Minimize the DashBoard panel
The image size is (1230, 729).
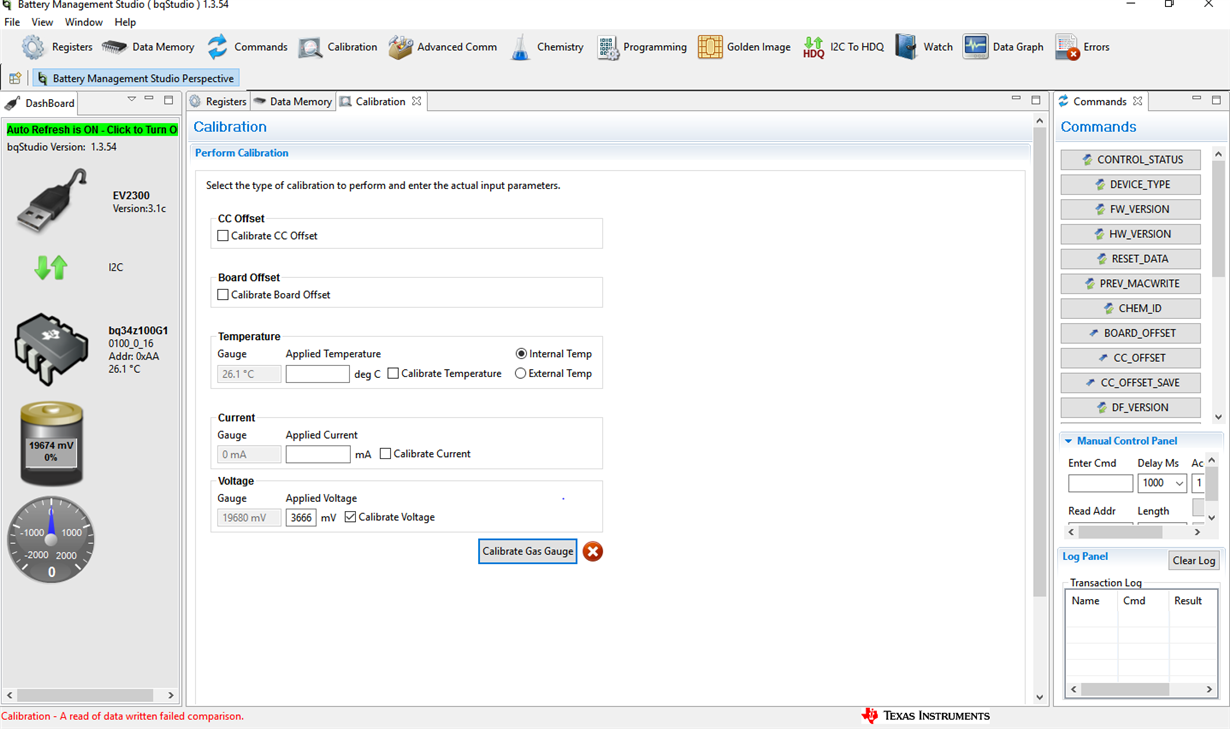click(x=149, y=99)
